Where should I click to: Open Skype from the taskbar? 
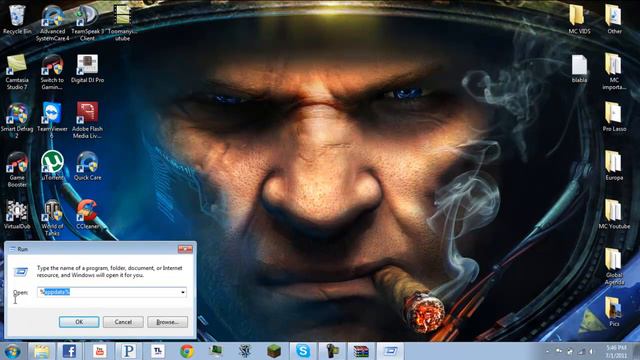coord(303,351)
